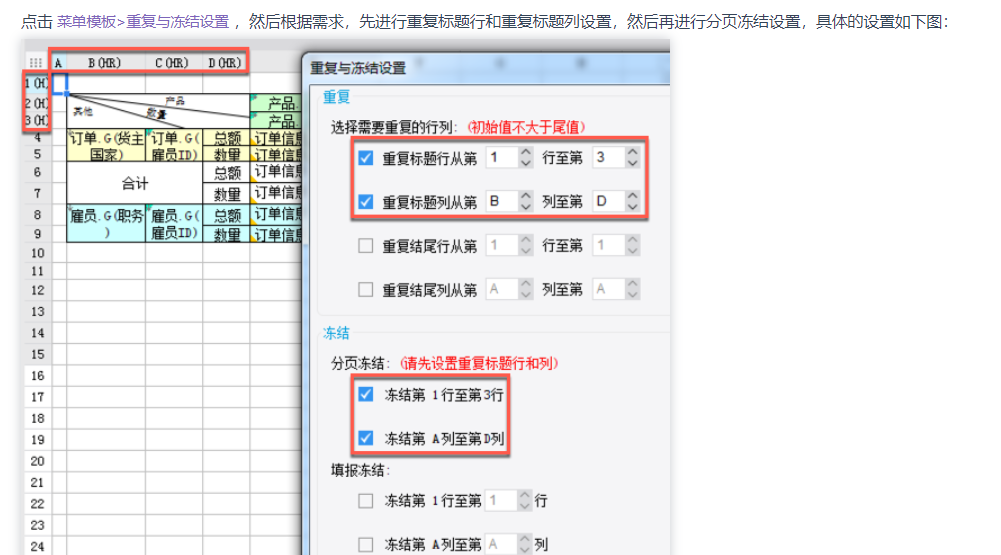
Task: Enable 重复结尾列从第 checkbox
Action: [365, 289]
